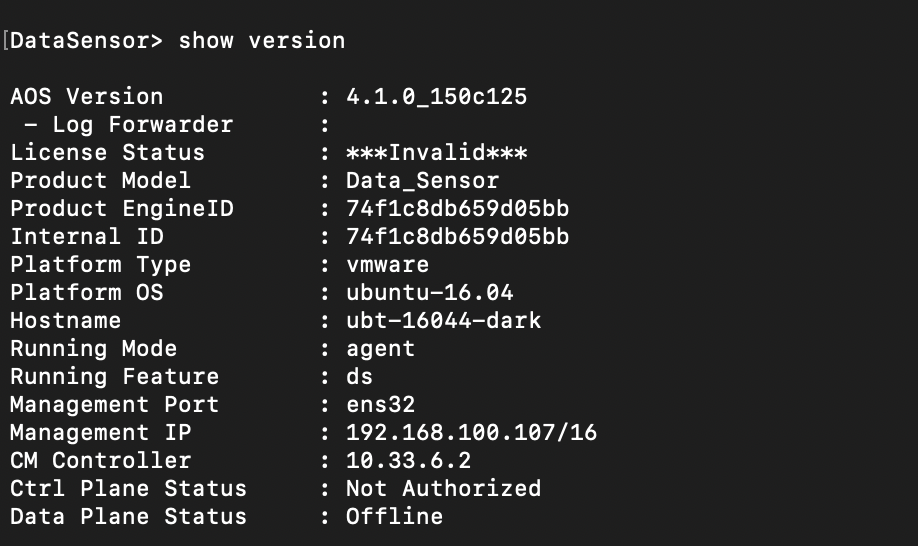This screenshot has height=546, width=918.
Task: Click the 'Offline' data plane status
Action: (x=394, y=517)
